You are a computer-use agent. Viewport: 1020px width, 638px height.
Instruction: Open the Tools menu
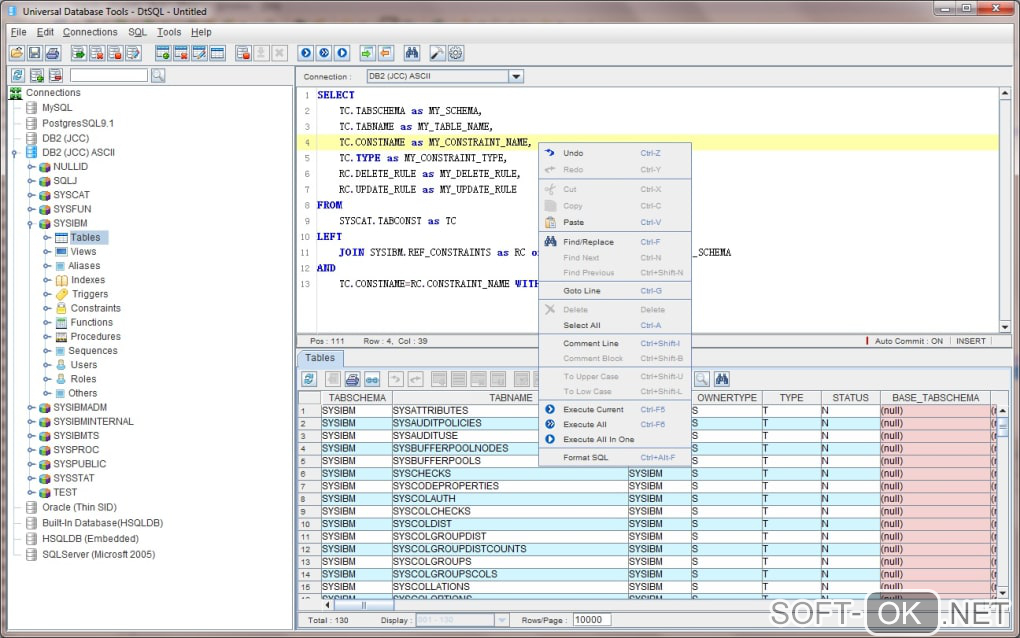tap(169, 32)
